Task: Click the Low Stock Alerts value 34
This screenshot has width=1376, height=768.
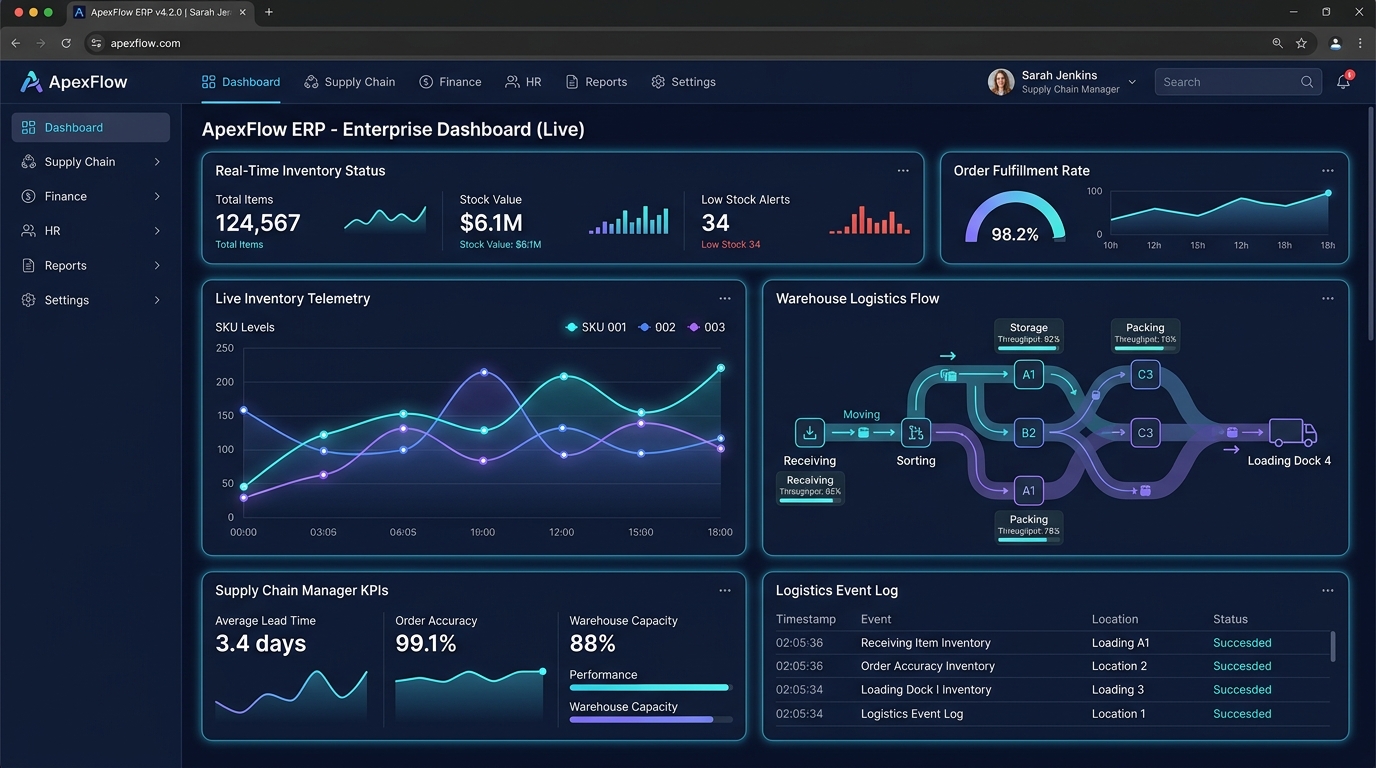Action: [x=715, y=223]
